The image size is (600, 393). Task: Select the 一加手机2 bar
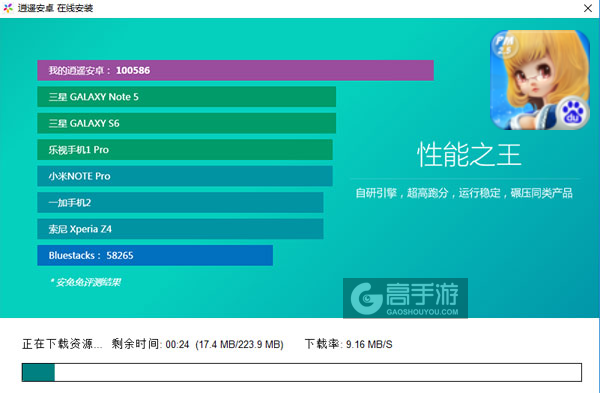click(x=180, y=202)
